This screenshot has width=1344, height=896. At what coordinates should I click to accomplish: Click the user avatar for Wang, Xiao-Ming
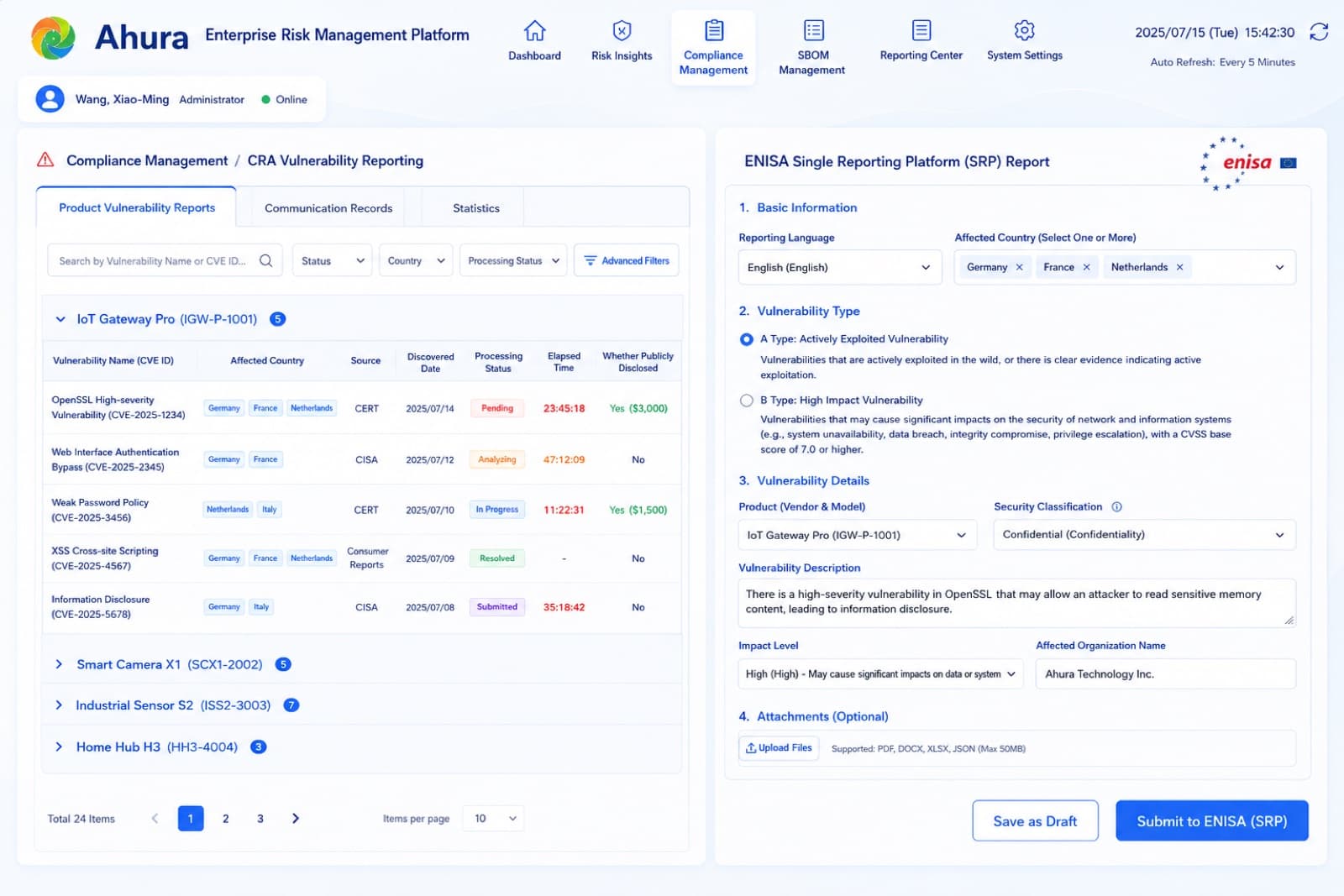[50, 99]
